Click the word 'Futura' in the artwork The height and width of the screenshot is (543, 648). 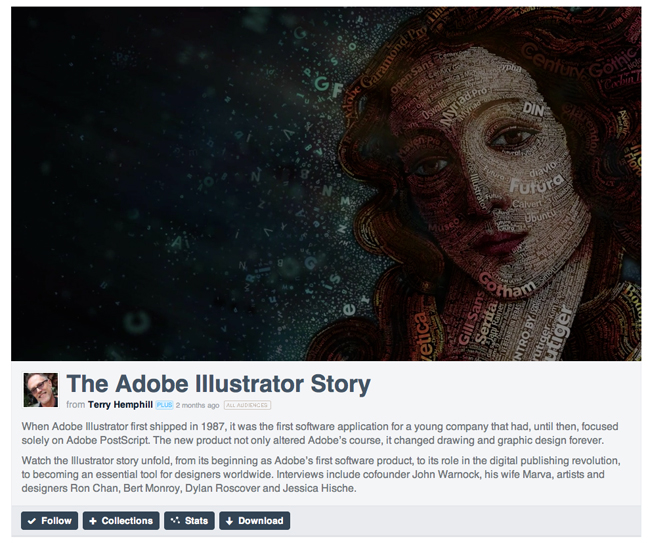click(x=529, y=186)
